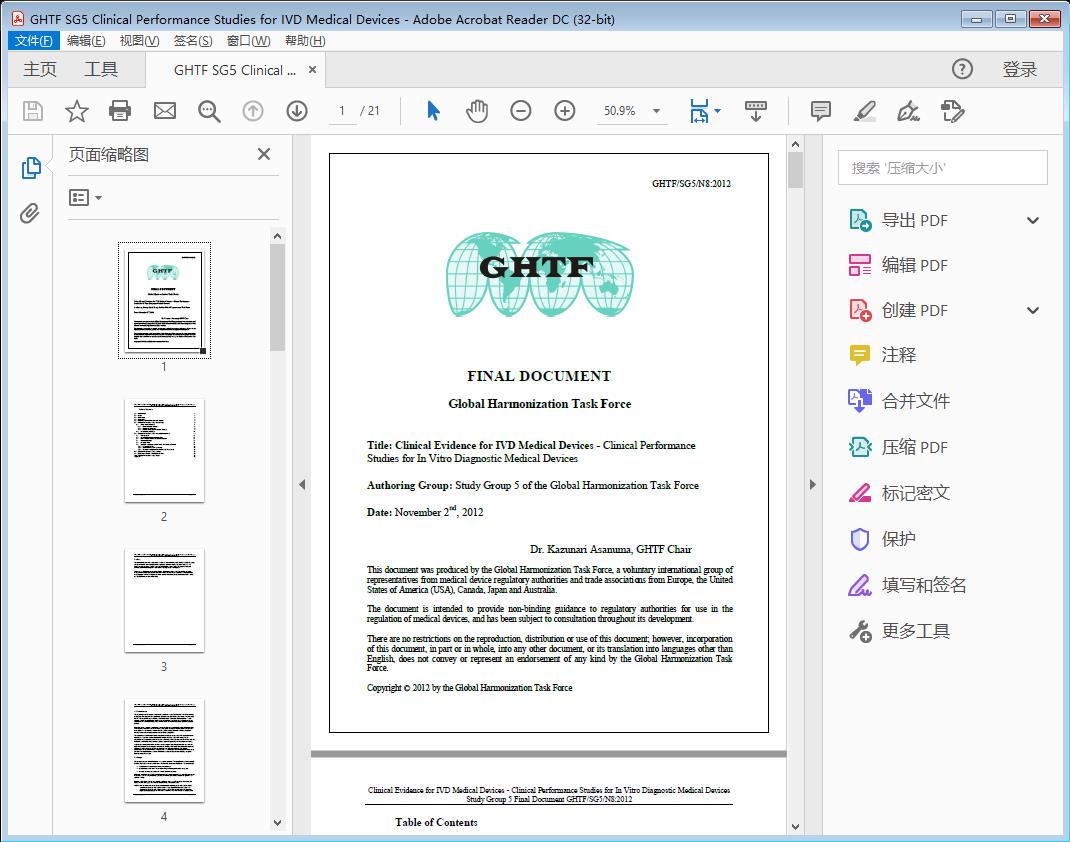
Task: Send document by email using envelope icon
Action: pyautogui.click(x=164, y=111)
